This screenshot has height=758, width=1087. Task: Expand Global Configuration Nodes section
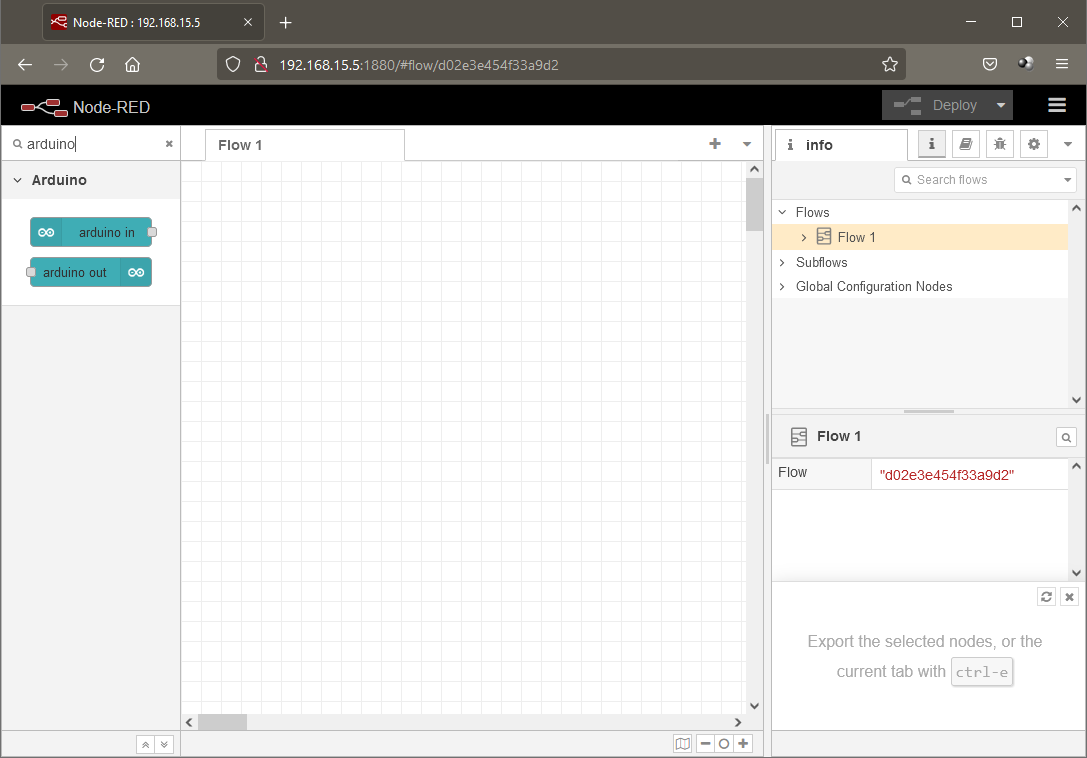click(x=783, y=286)
